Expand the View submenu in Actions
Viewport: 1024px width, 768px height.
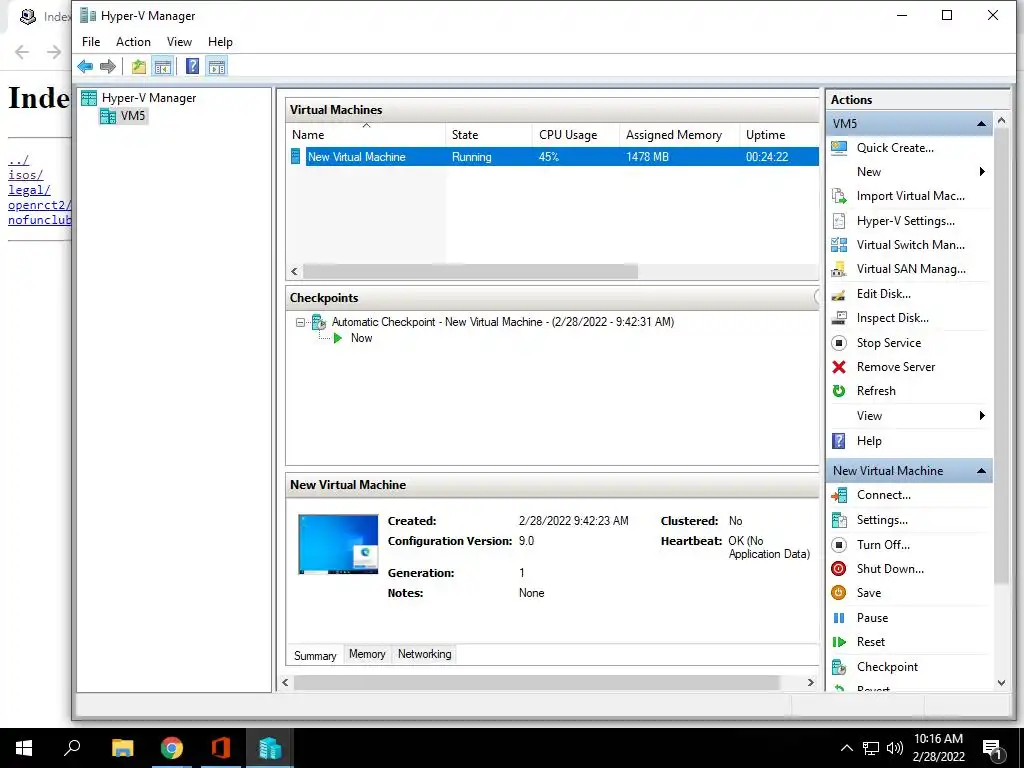[910, 416]
